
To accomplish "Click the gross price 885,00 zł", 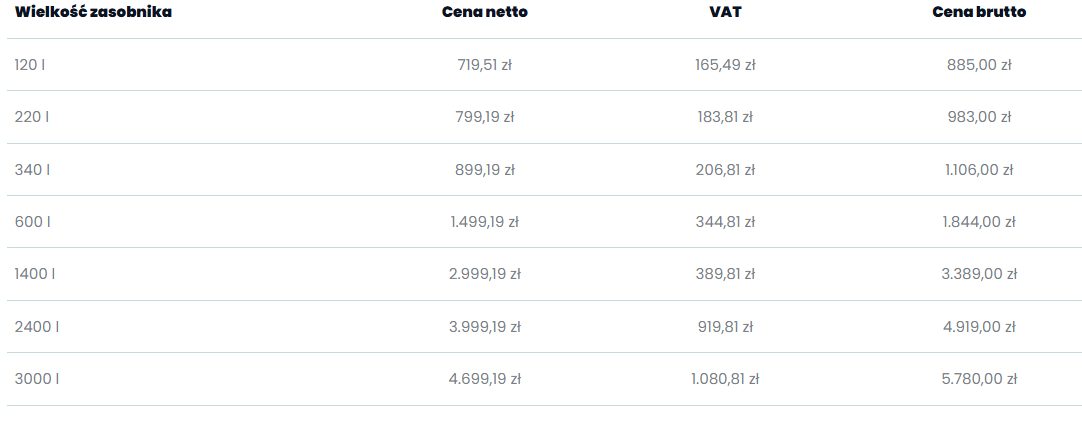I will click(x=979, y=65).
